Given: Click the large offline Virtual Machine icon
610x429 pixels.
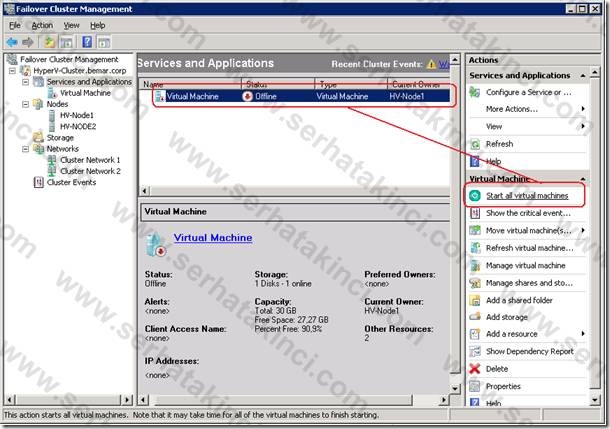Looking at the screenshot, I should coord(156,244).
